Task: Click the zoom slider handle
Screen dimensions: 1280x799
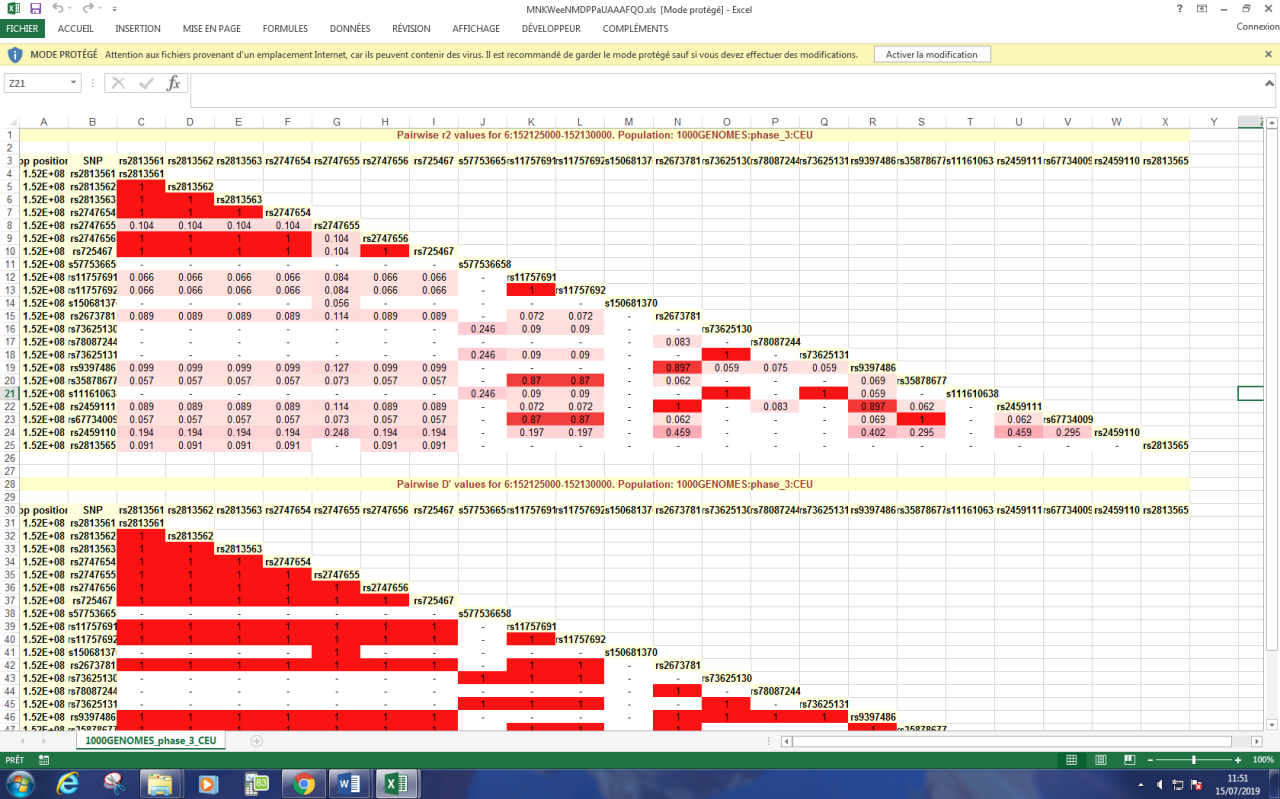Action: tap(1194, 760)
